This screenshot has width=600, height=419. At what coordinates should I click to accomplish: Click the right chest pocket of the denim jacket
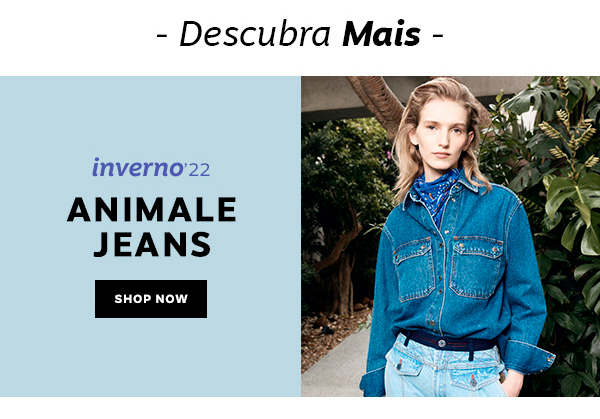pyautogui.click(x=477, y=267)
